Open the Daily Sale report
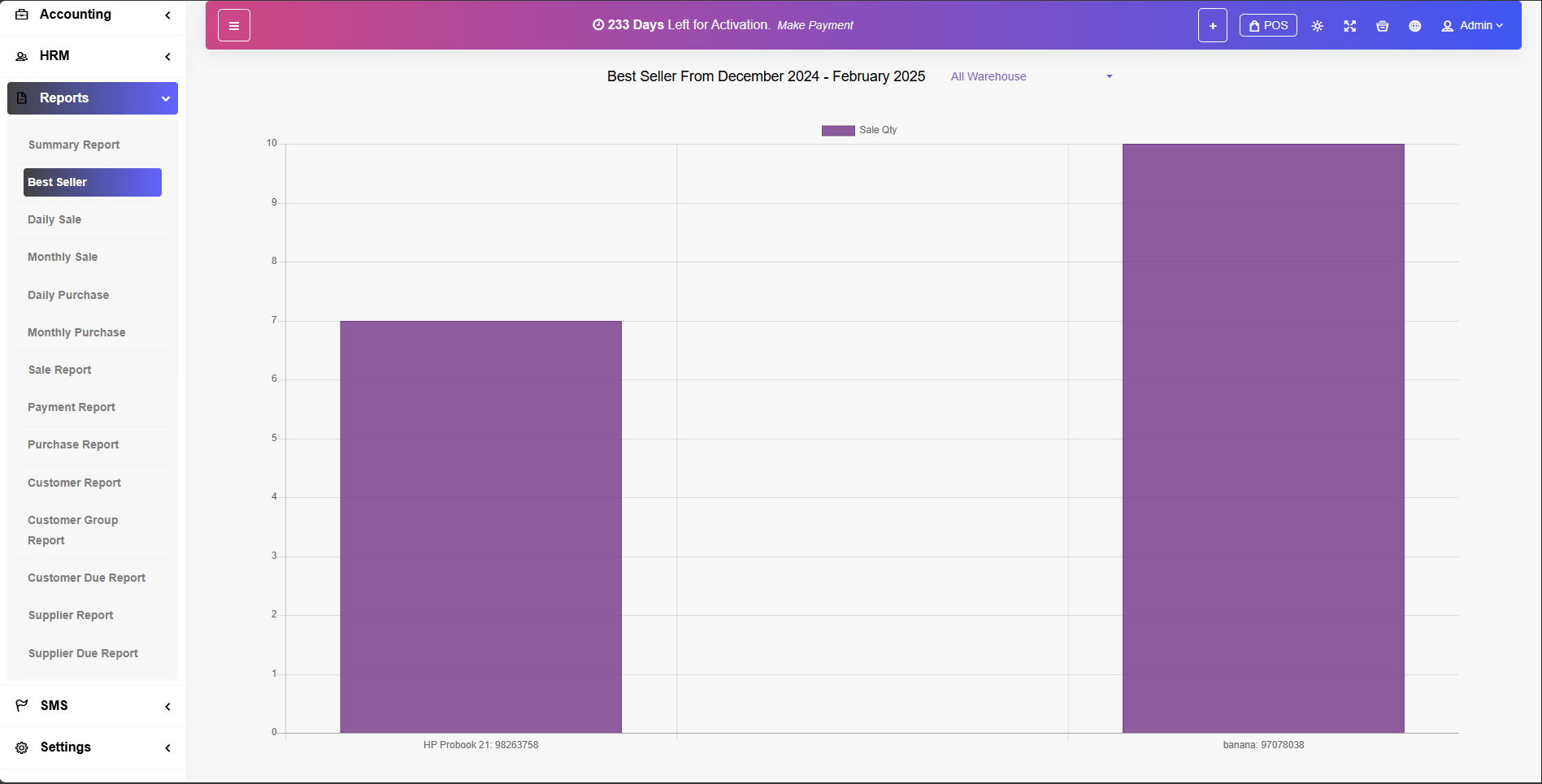 click(x=54, y=219)
